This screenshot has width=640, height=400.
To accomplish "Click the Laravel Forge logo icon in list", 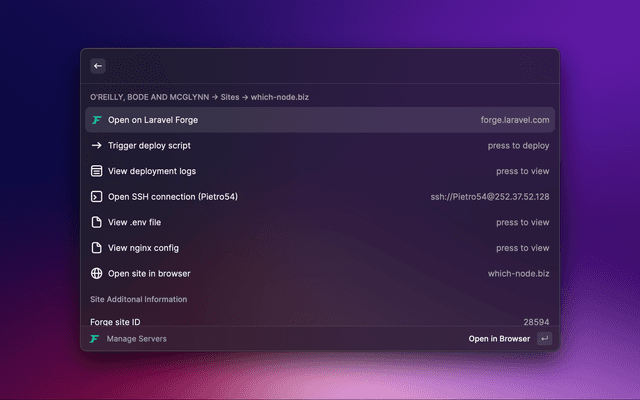I will pos(97,120).
